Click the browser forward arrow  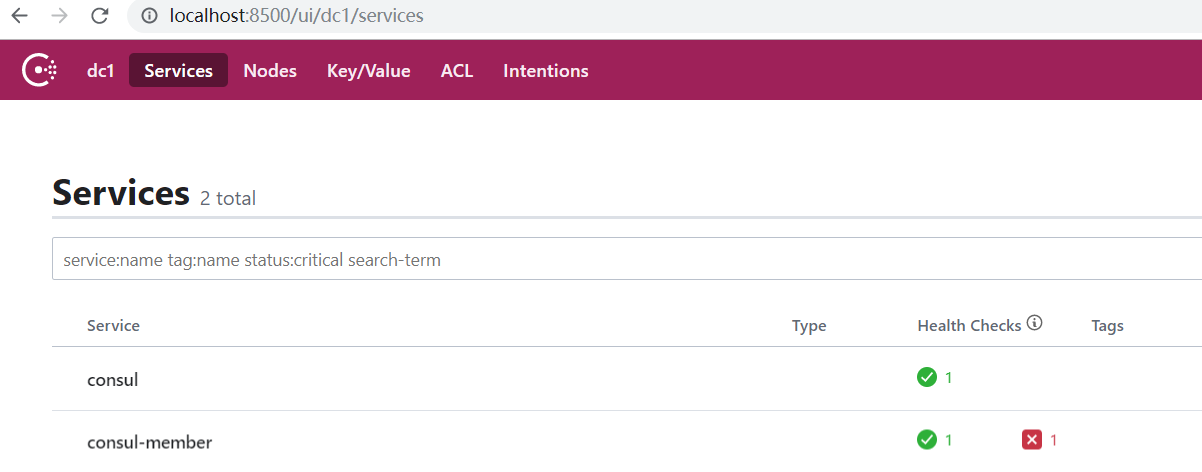click(59, 16)
